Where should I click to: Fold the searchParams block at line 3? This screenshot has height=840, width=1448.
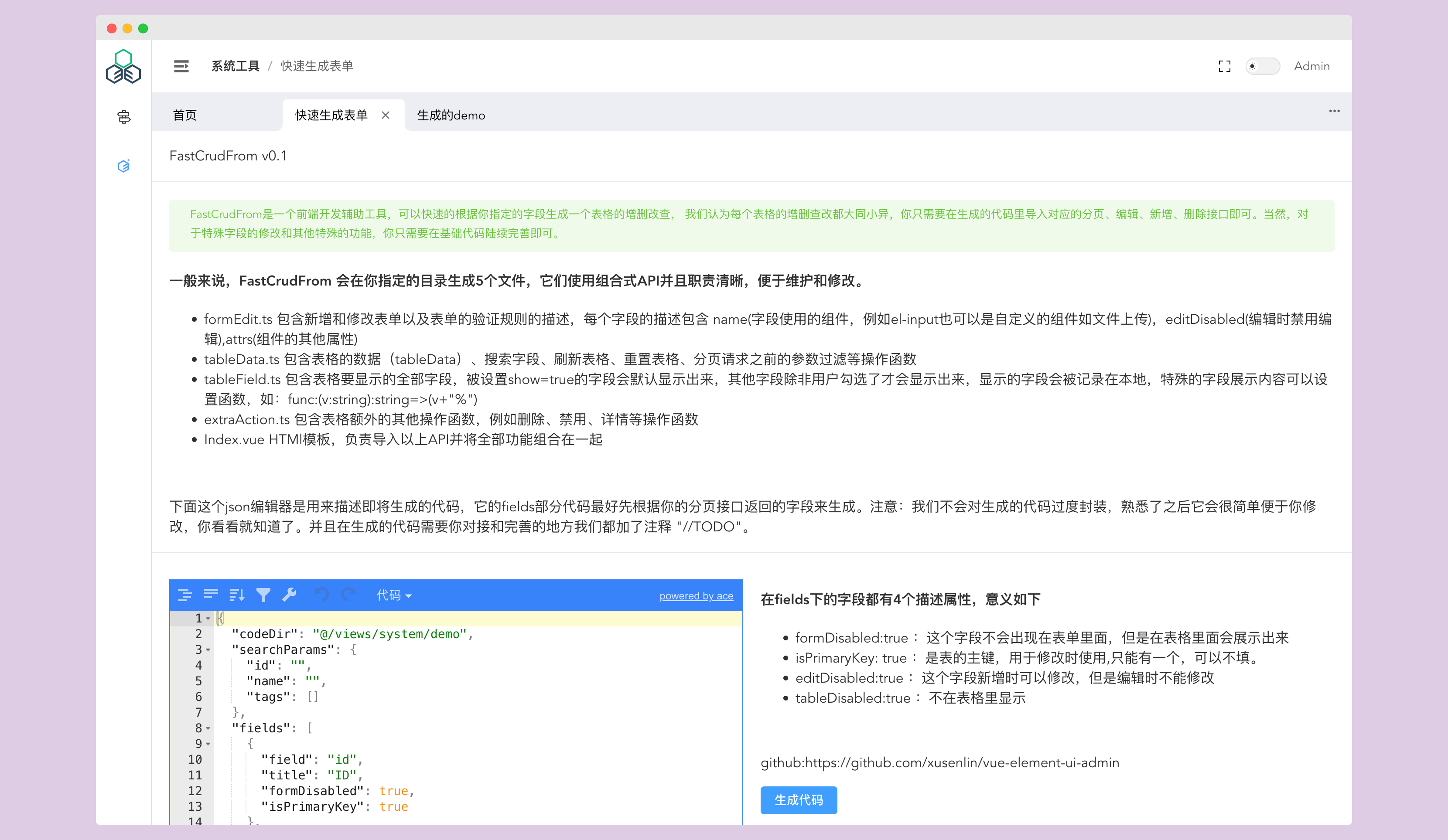[x=208, y=650]
